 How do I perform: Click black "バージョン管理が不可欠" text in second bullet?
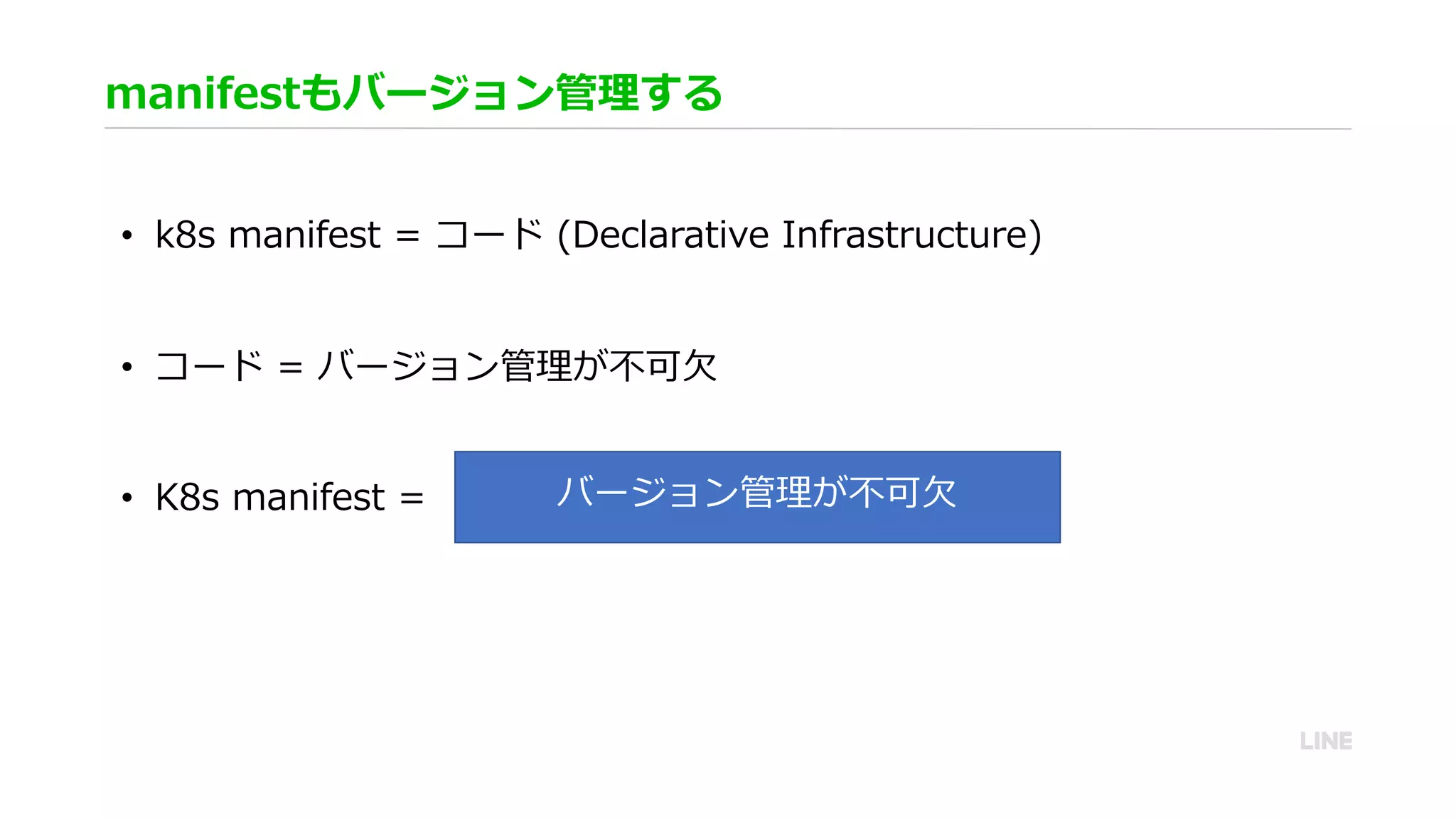pyautogui.click(x=517, y=366)
